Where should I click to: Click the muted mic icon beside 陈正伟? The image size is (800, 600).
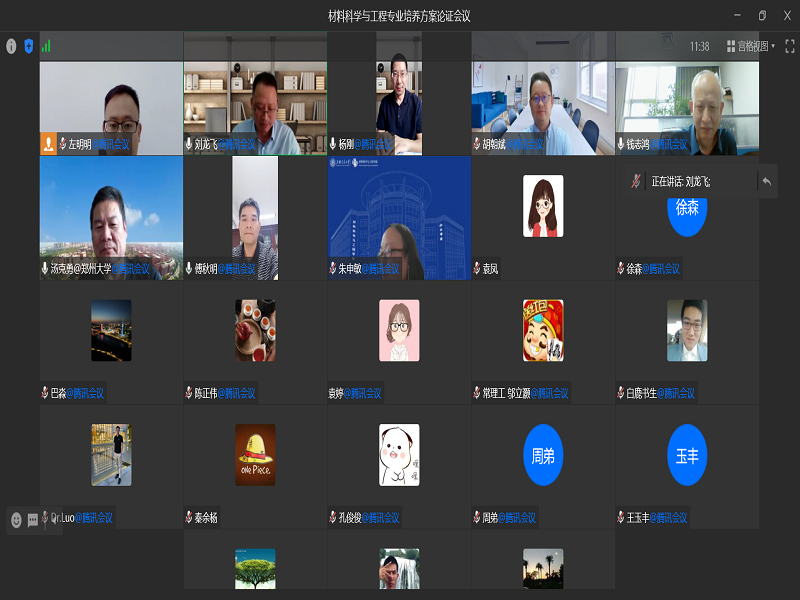pyautogui.click(x=189, y=393)
